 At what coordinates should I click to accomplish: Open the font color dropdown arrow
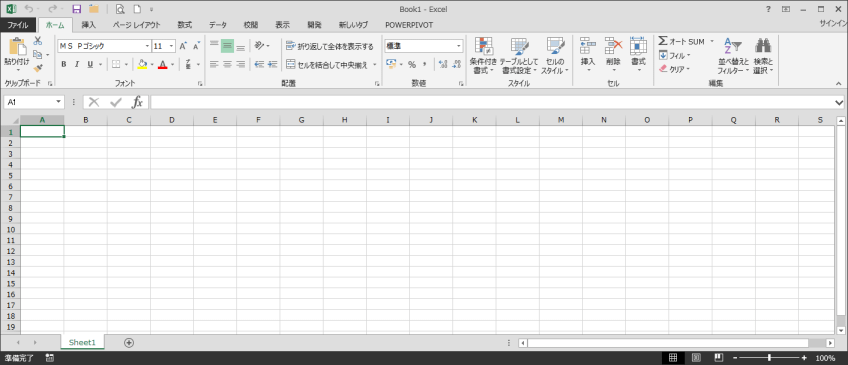pos(173,64)
